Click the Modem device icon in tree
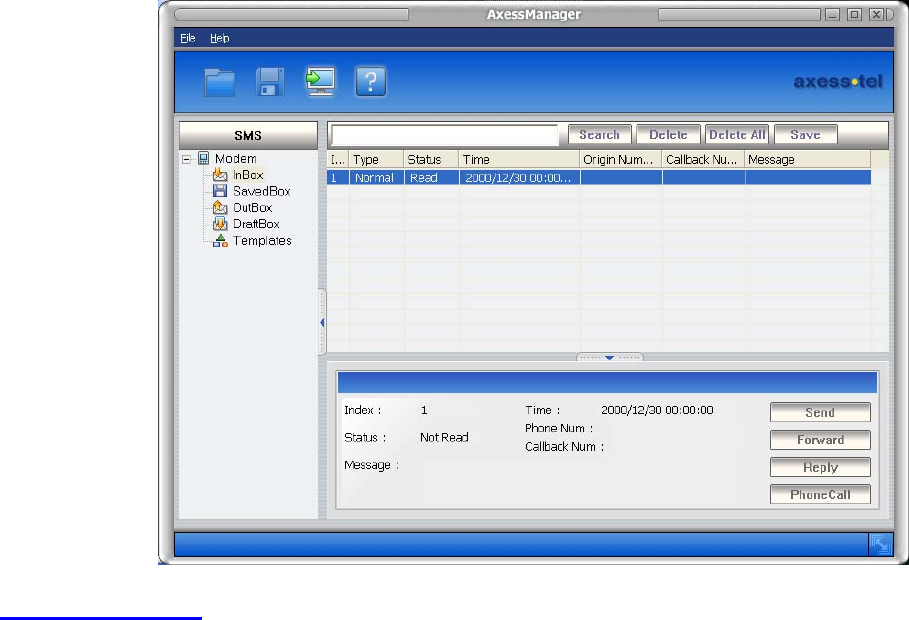This screenshot has width=909, height=620. pyautogui.click(x=203, y=158)
